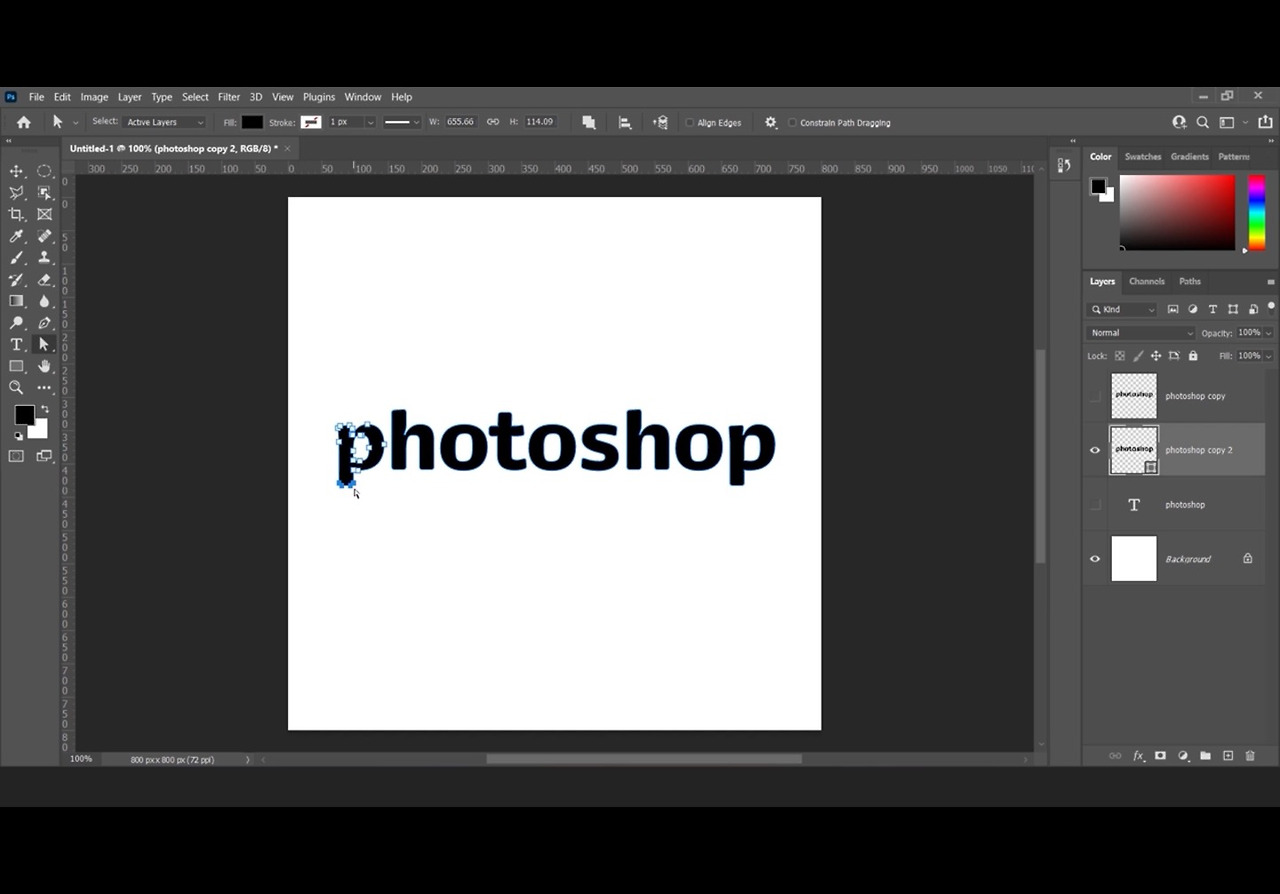Click the Path Operations icon
This screenshot has width=1280, height=894.
click(x=589, y=122)
